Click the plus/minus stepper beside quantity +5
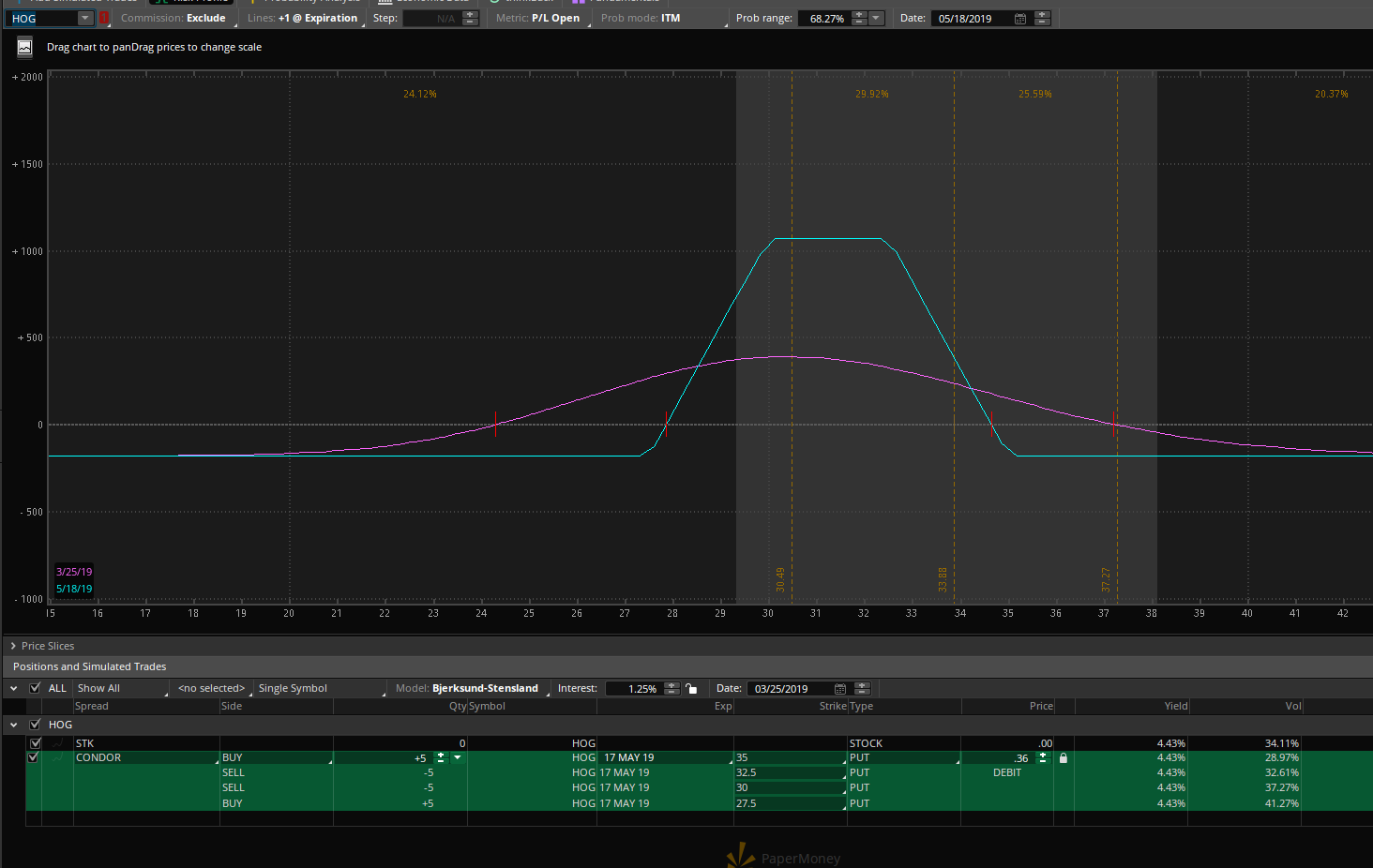This screenshot has width=1373, height=868. tap(441, 758)
